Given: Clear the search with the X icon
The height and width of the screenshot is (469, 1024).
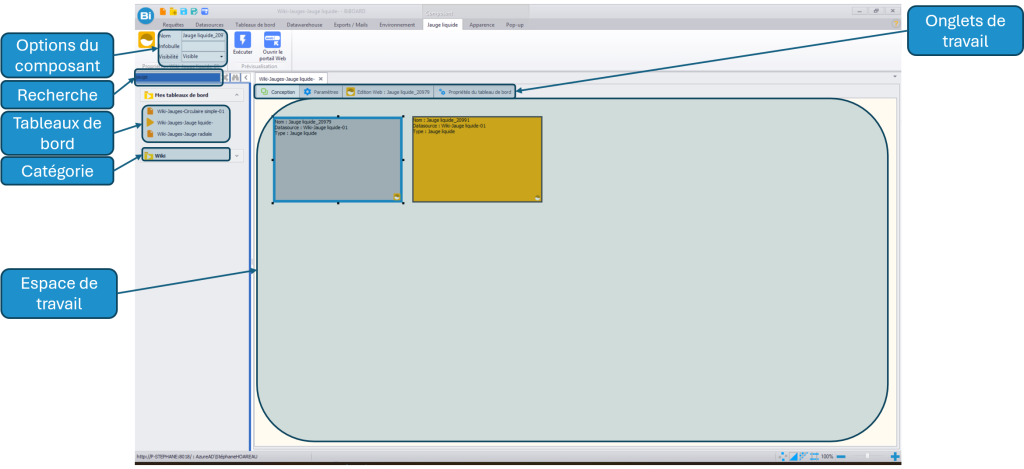Looking at the screenshot, I should click(226, 77).
